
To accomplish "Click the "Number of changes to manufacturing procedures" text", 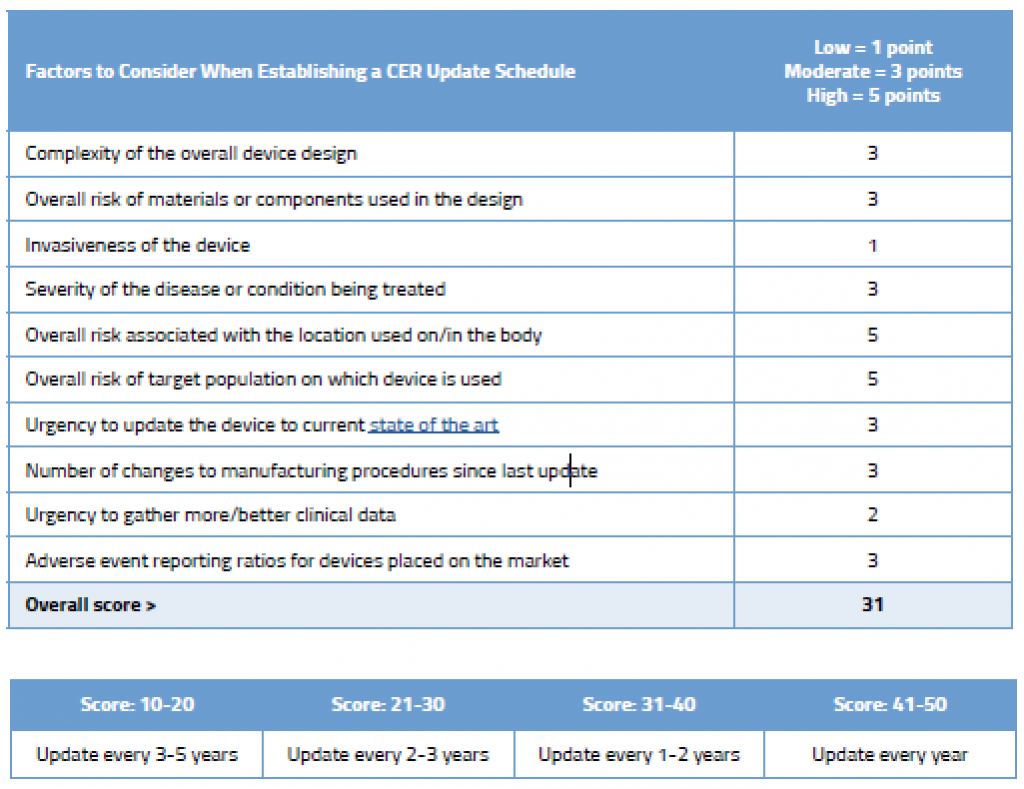I will pyautogui.click(x=311, y=470).
